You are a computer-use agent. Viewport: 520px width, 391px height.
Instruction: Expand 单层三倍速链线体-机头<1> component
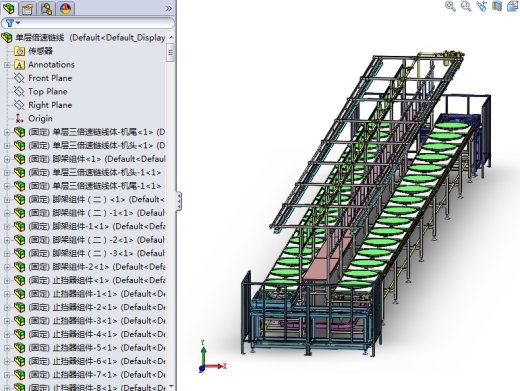7,146
